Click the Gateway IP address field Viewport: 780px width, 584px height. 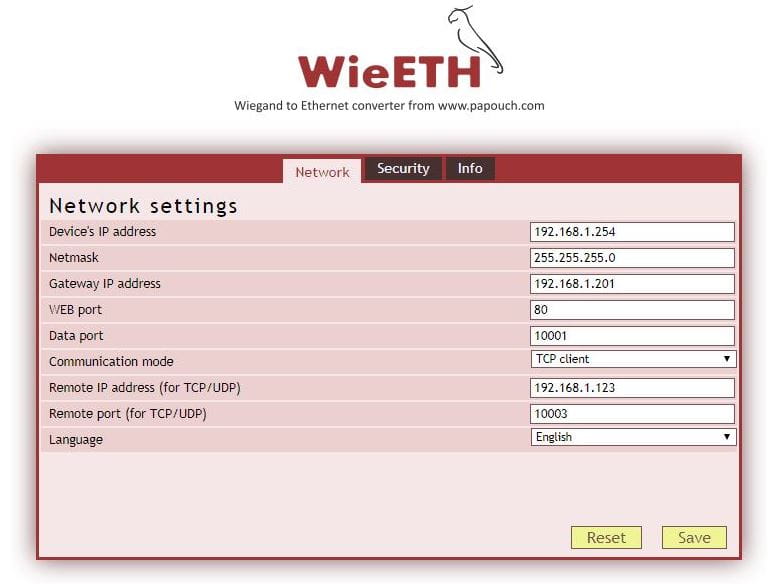click(x=632, y=284)
